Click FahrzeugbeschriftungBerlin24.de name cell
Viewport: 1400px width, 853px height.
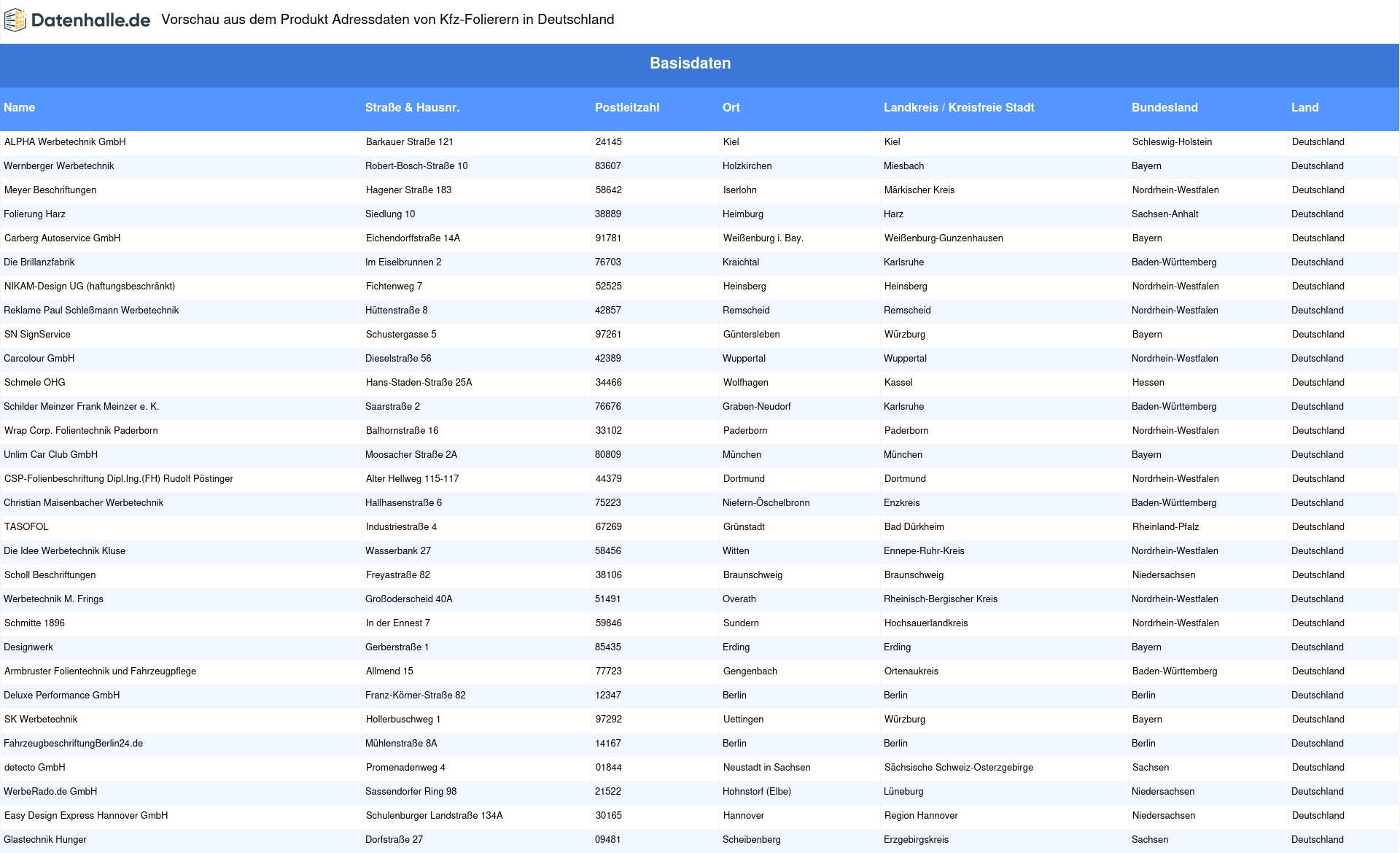[x=73, y=744]
